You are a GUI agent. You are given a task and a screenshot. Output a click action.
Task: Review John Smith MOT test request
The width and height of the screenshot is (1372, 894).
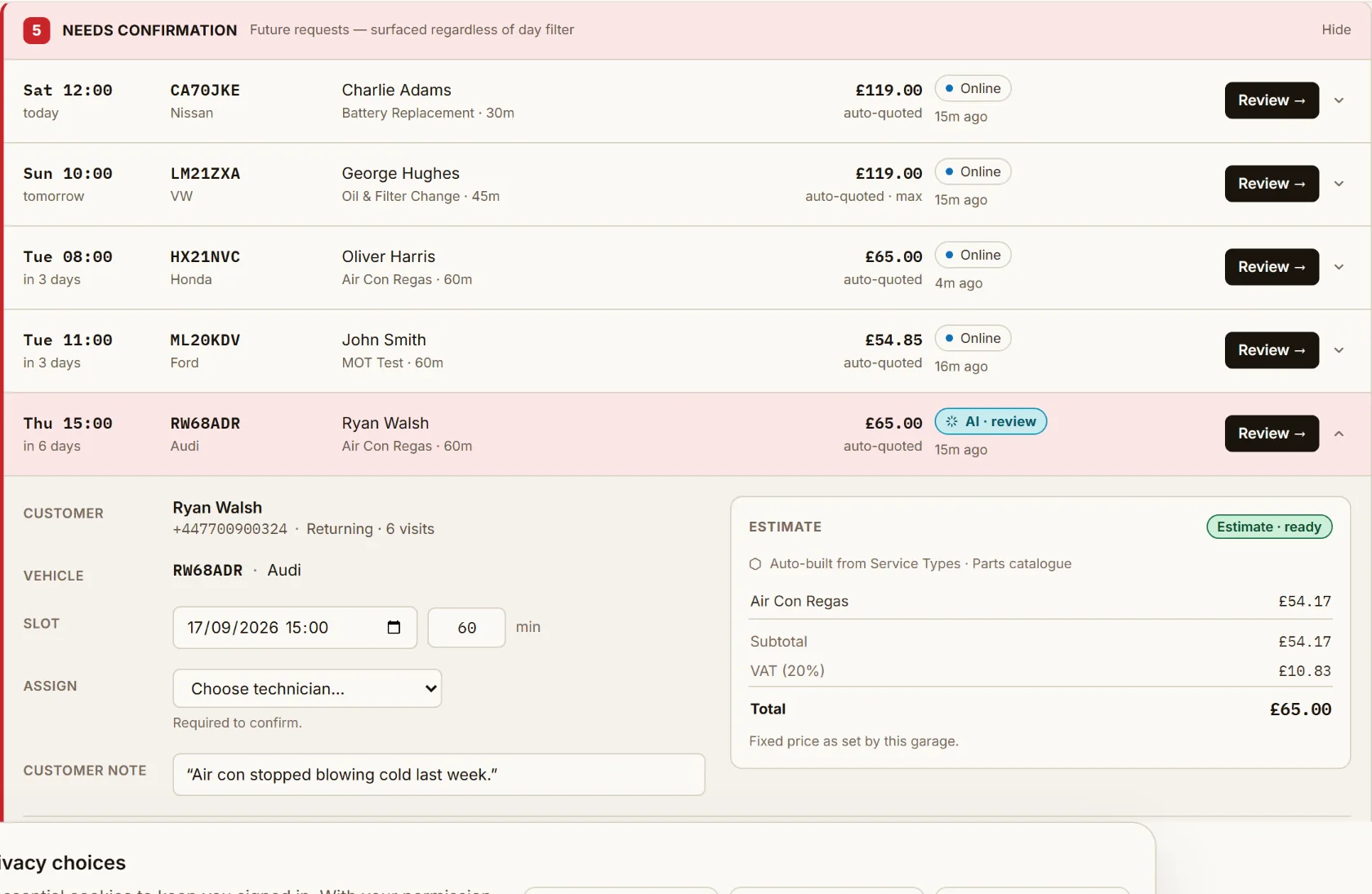[x=1272, y=350]
